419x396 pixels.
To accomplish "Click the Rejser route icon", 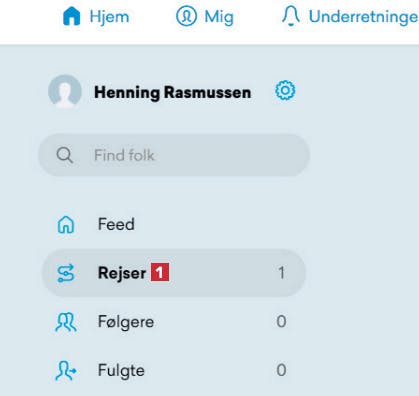I will click(x=66, y=273).
